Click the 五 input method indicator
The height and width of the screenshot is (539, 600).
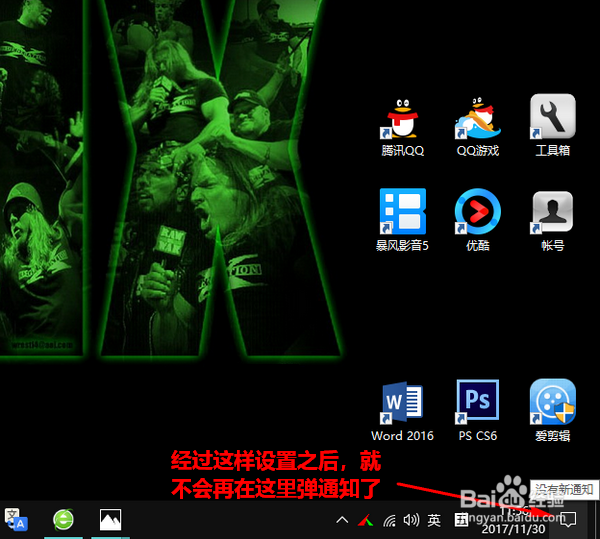(461, 520)
